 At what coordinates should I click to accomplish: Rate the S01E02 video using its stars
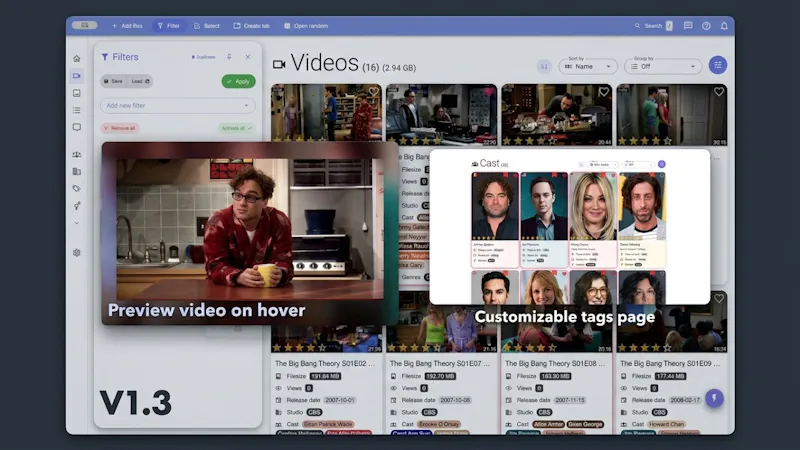click(x=299, y=348)
